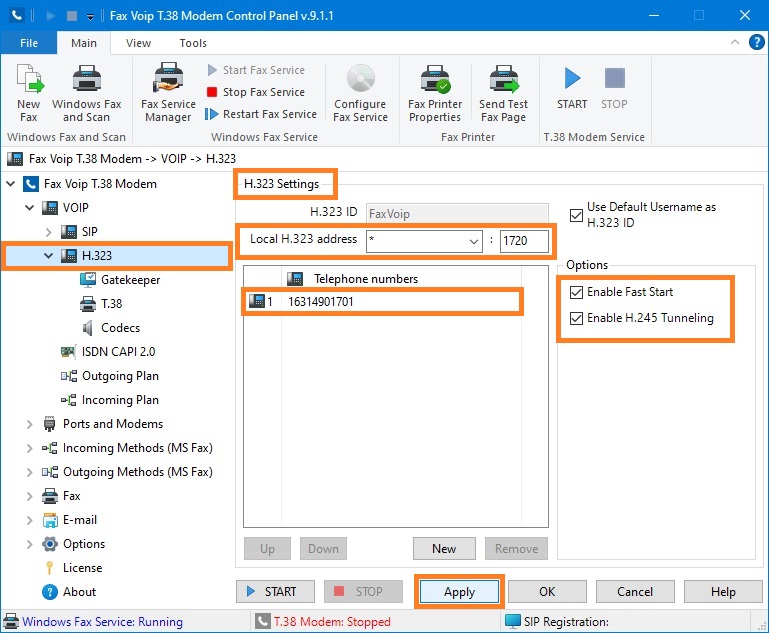Expand the Options tree node

click(29, 544)
